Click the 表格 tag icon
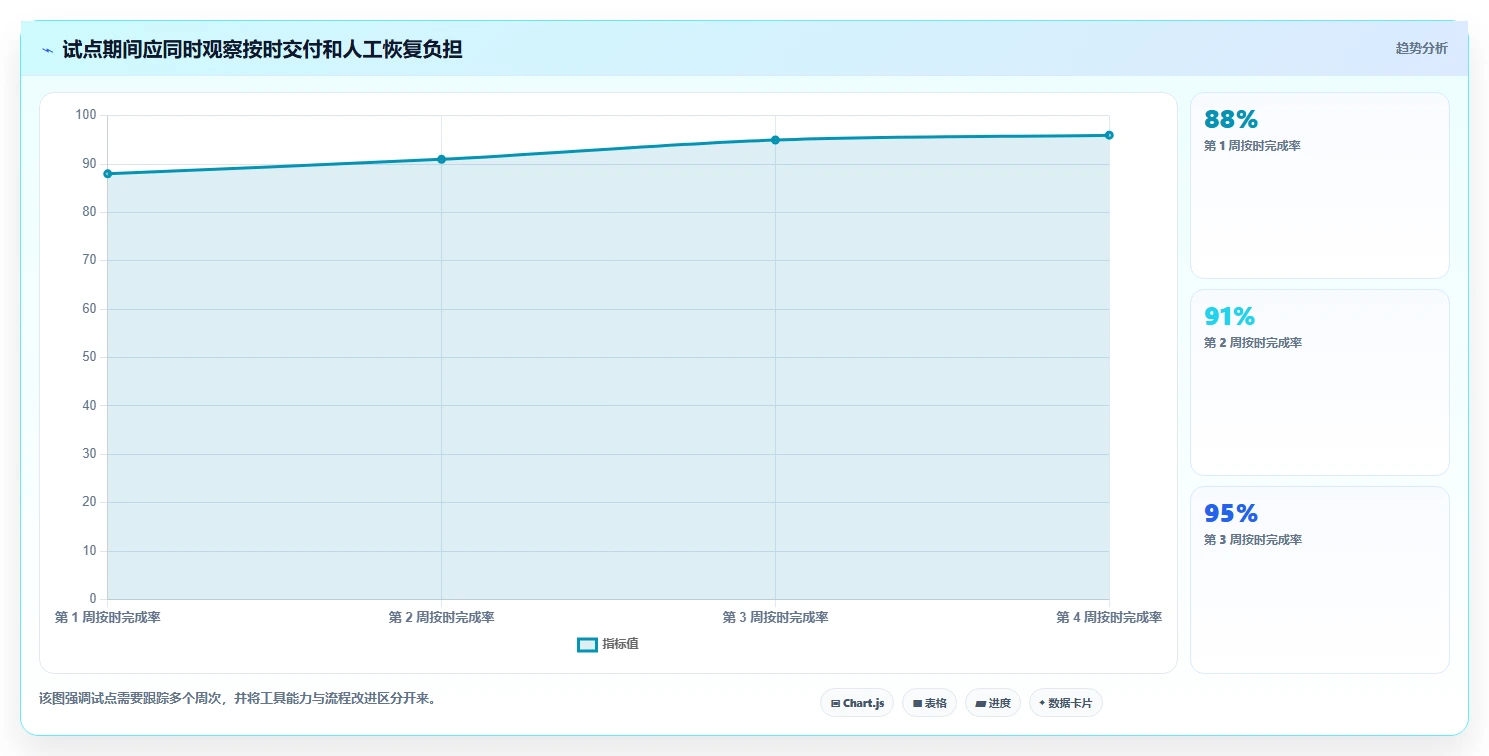The image size is (1489, 756). point(917,704)
